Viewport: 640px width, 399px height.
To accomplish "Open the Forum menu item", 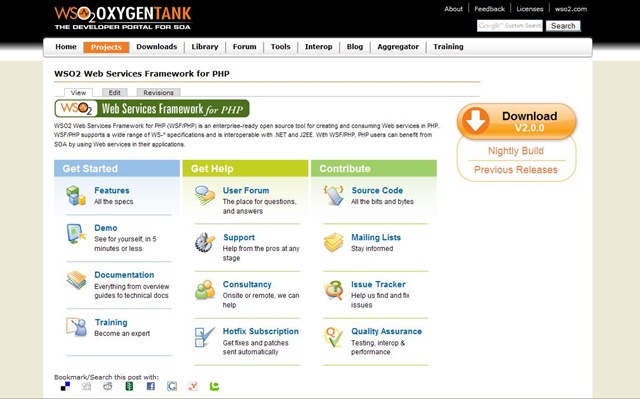I will (x=244, y=47).
